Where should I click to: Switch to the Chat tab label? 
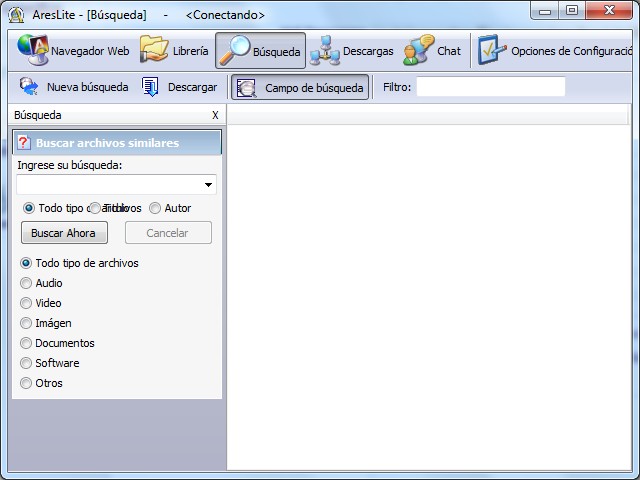(449, 51)
